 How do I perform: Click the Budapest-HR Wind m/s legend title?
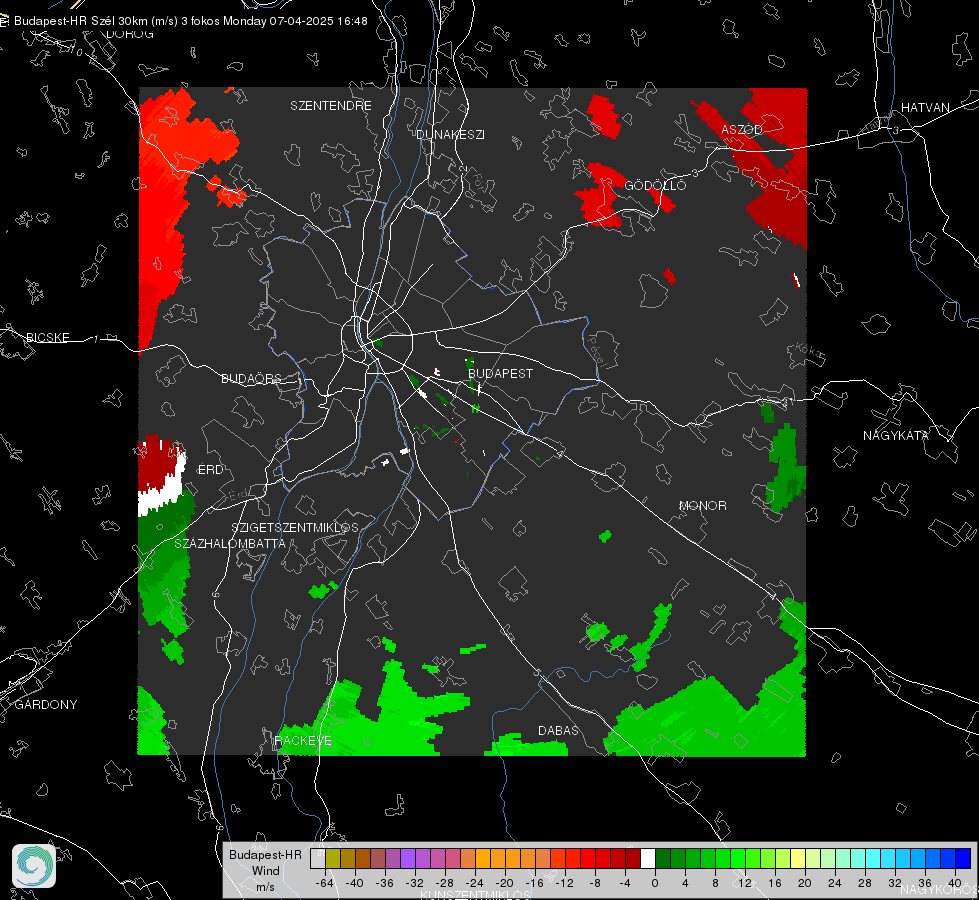click(x=265, y=871)
